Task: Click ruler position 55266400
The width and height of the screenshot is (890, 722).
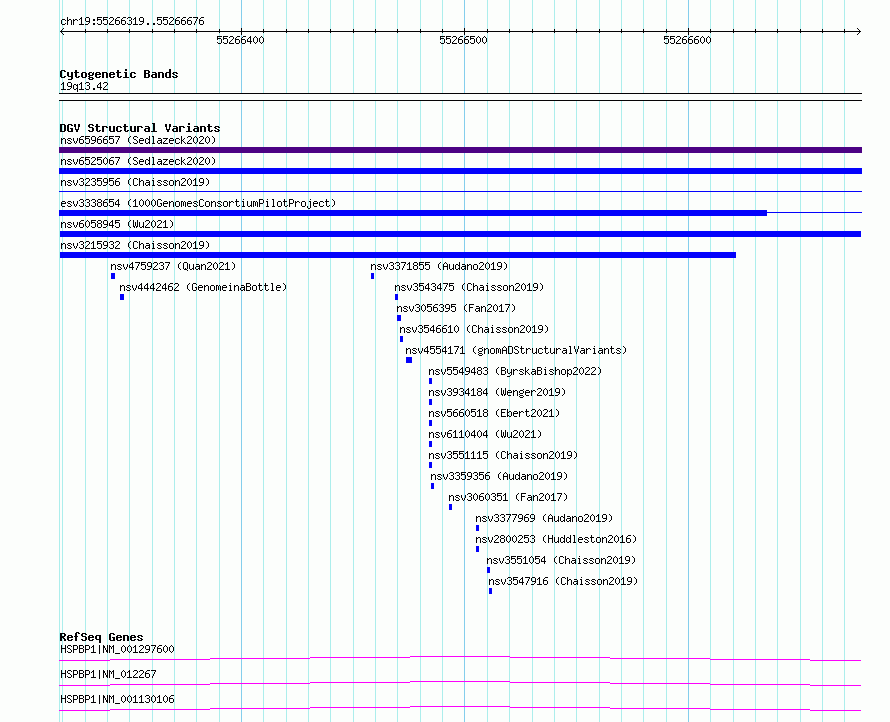Action: pos(241,40)
